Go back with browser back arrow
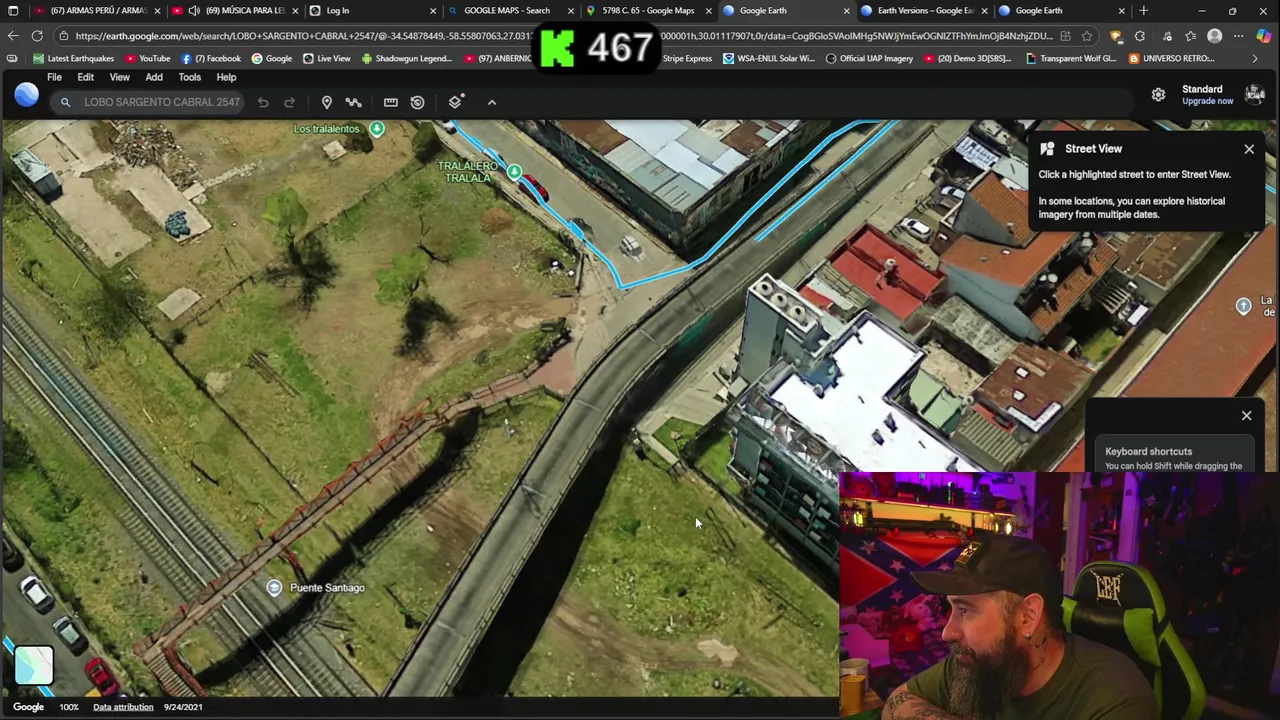 click(12, 36)
